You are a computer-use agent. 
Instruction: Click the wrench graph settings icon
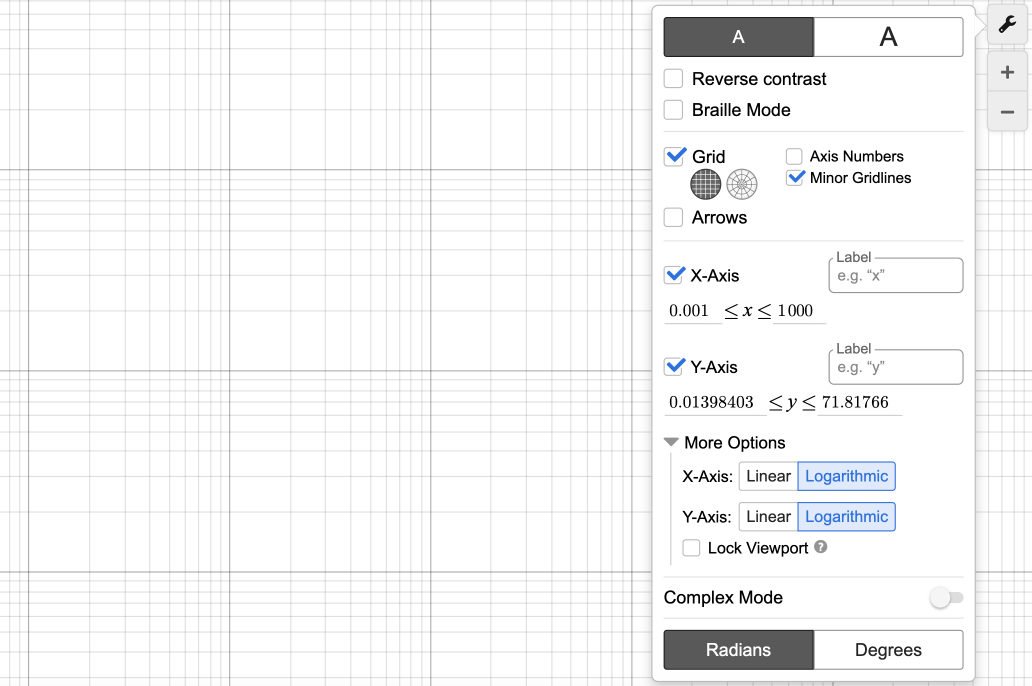(x=1007, y=25)
